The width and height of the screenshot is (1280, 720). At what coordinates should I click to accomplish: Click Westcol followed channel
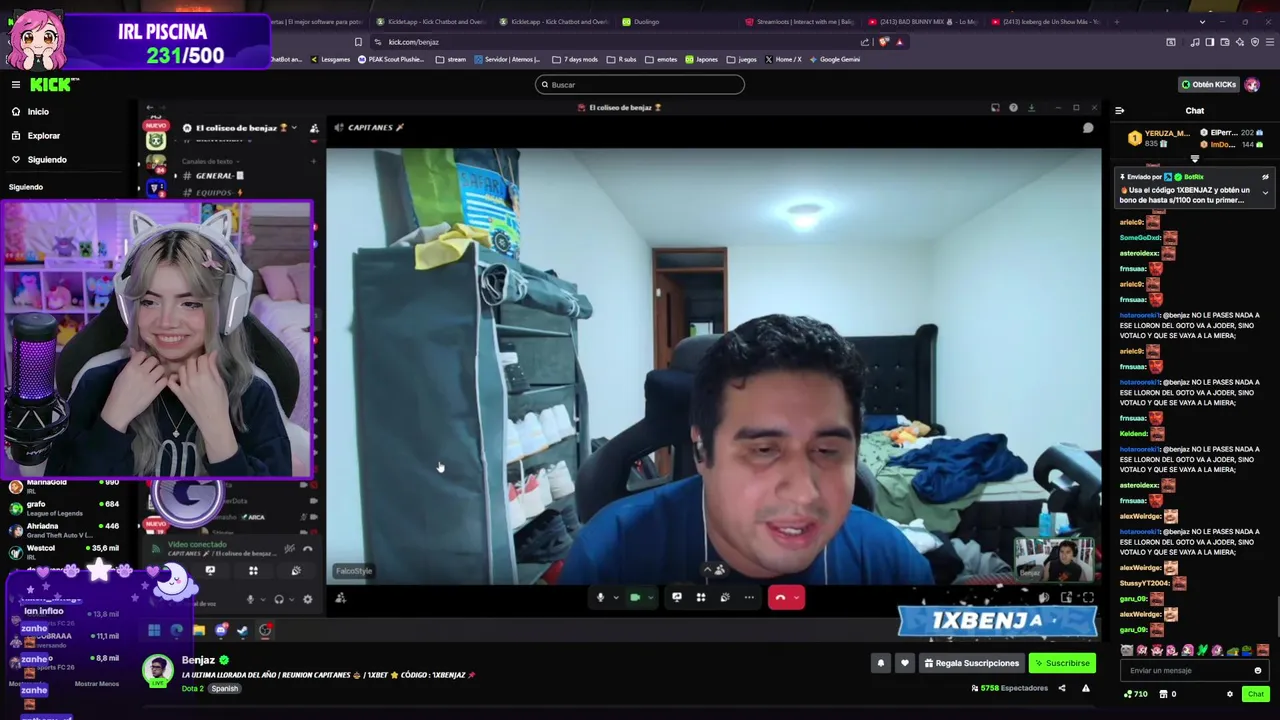point(65,551)
